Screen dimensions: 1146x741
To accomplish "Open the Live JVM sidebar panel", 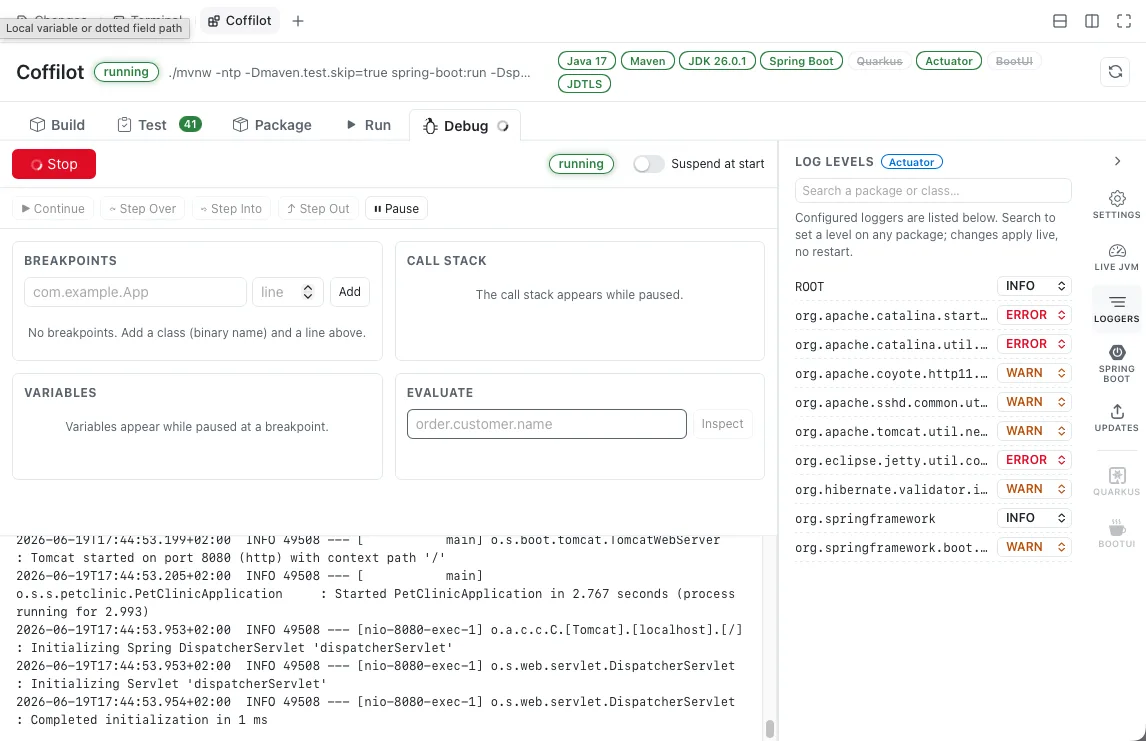I will (1116, 257).
